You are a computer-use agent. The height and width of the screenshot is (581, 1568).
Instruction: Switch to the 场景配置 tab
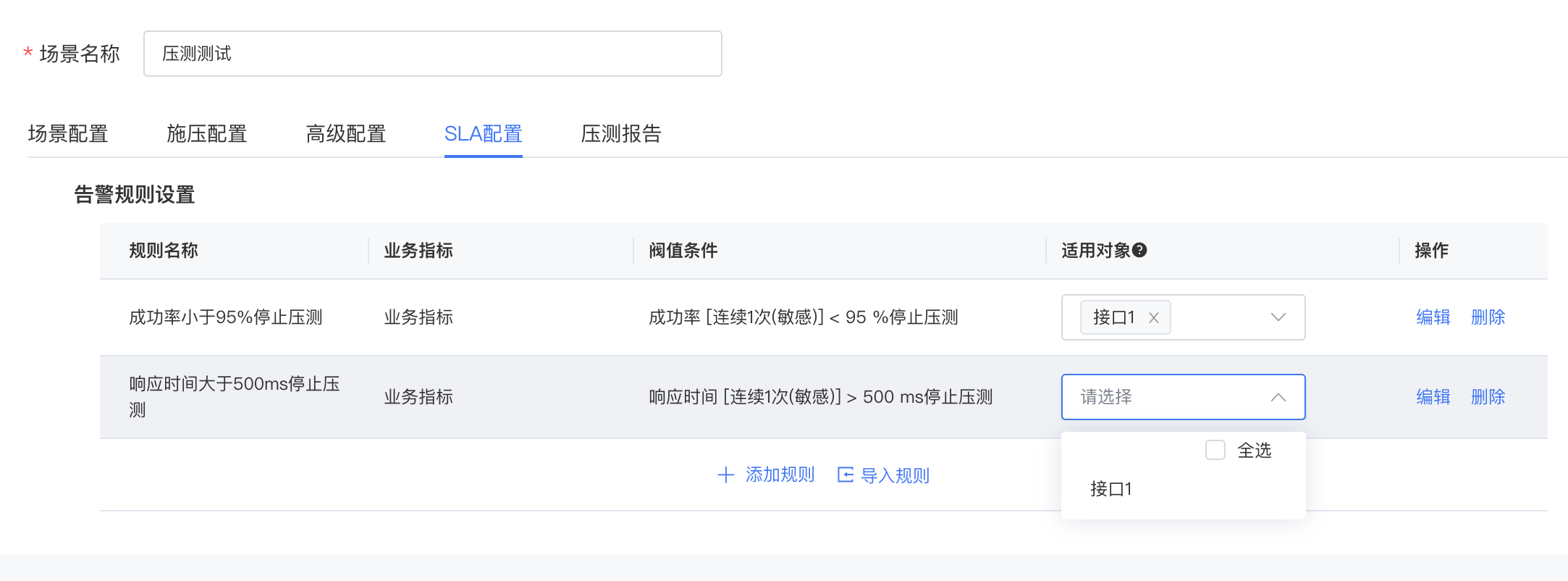click(68, 134)
